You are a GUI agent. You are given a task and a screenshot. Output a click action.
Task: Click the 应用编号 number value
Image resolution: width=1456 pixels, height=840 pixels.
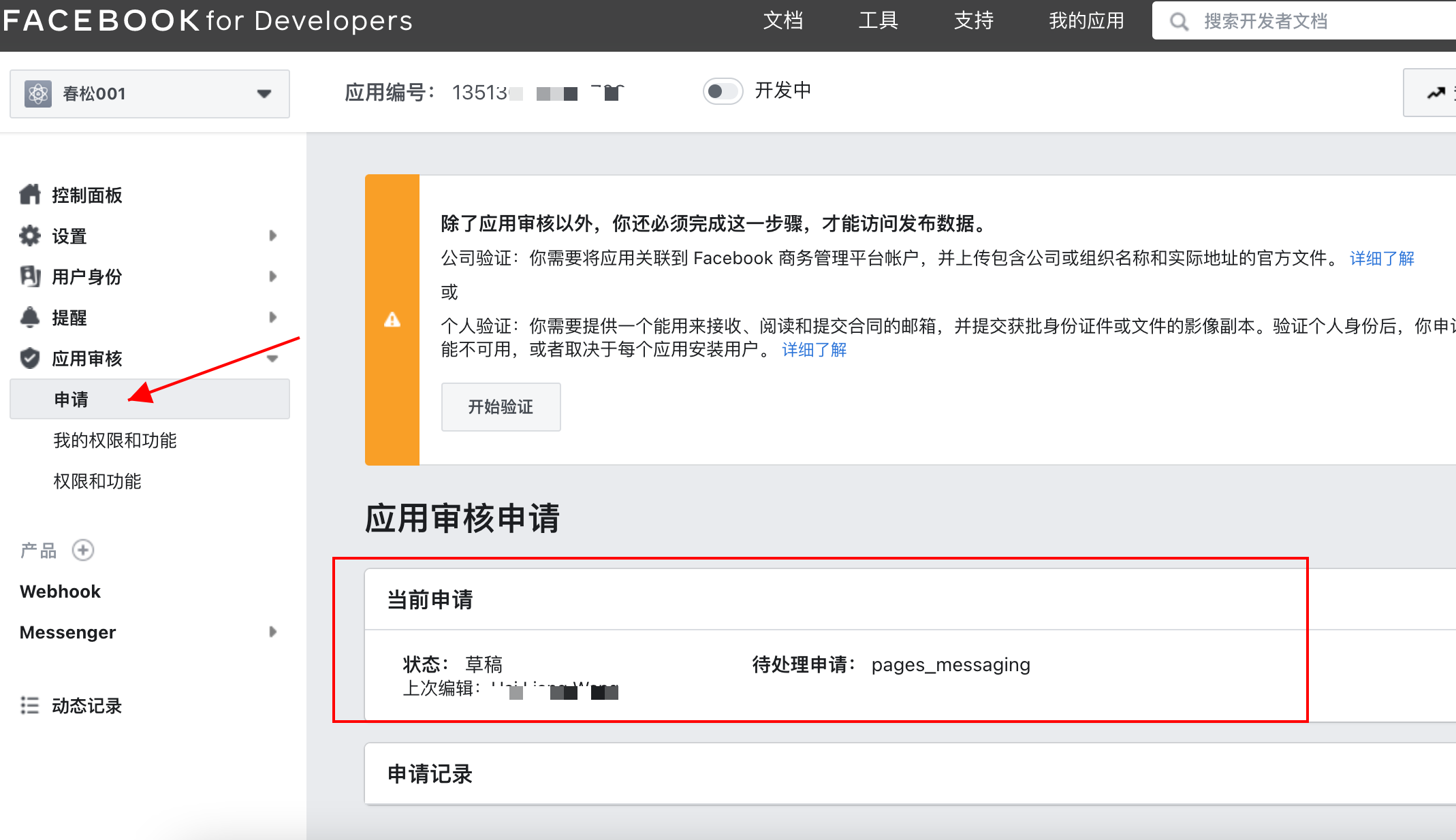pos(538,92)
